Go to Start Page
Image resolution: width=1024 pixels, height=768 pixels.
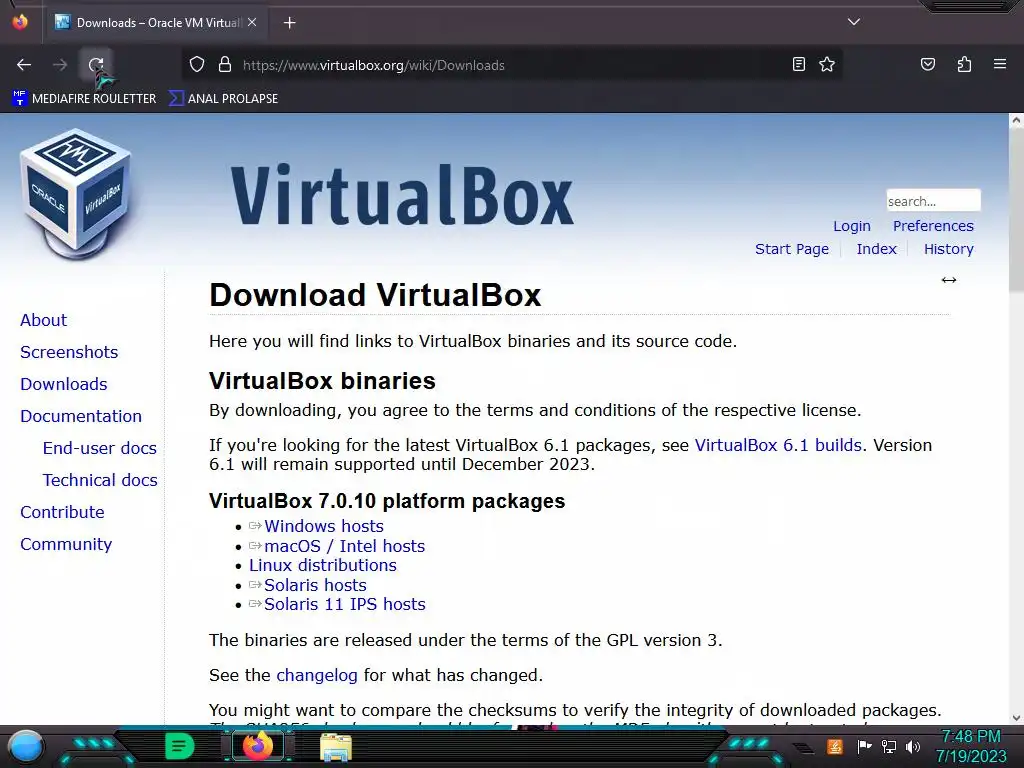(792, 249)
